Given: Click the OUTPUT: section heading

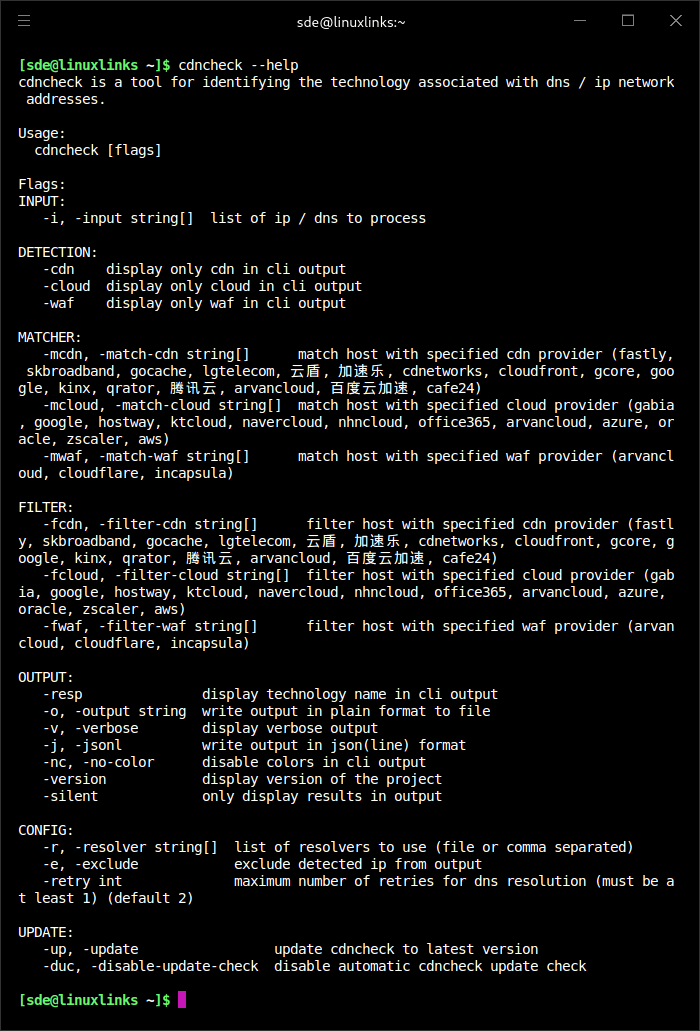Looking at the screenshot, I should click(46, 677).
